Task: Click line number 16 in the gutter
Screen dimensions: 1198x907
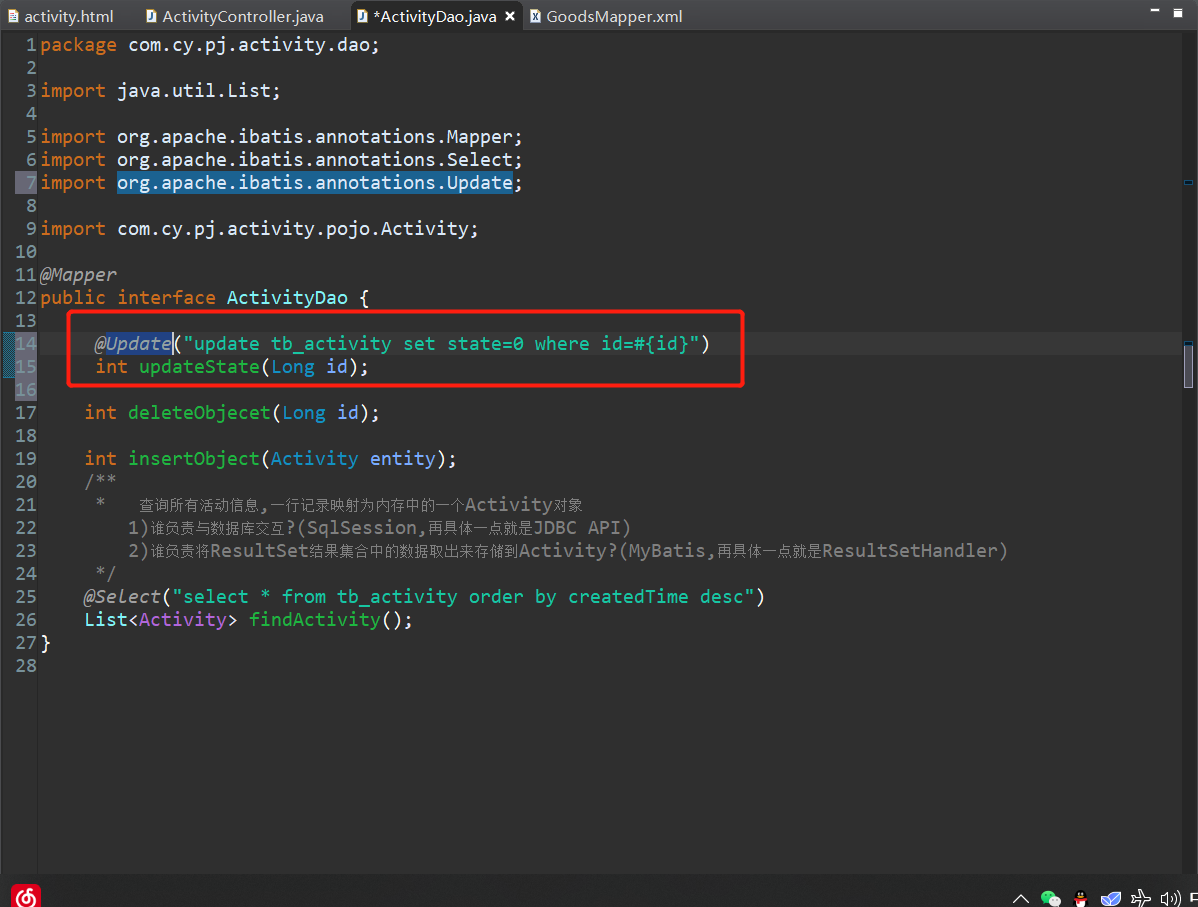Action: [x=25, y=390]
